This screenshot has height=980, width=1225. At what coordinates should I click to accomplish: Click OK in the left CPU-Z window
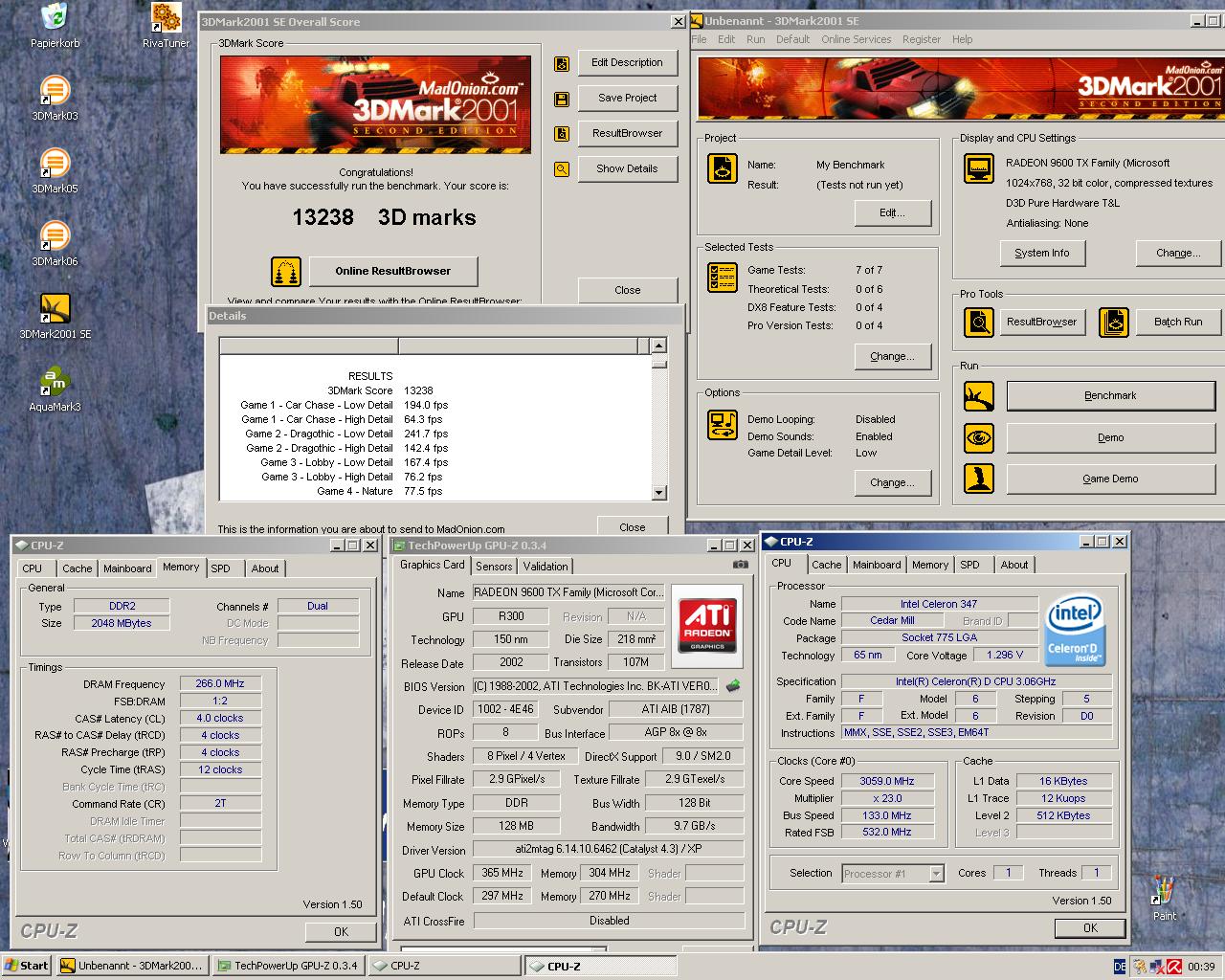(341, 932)
